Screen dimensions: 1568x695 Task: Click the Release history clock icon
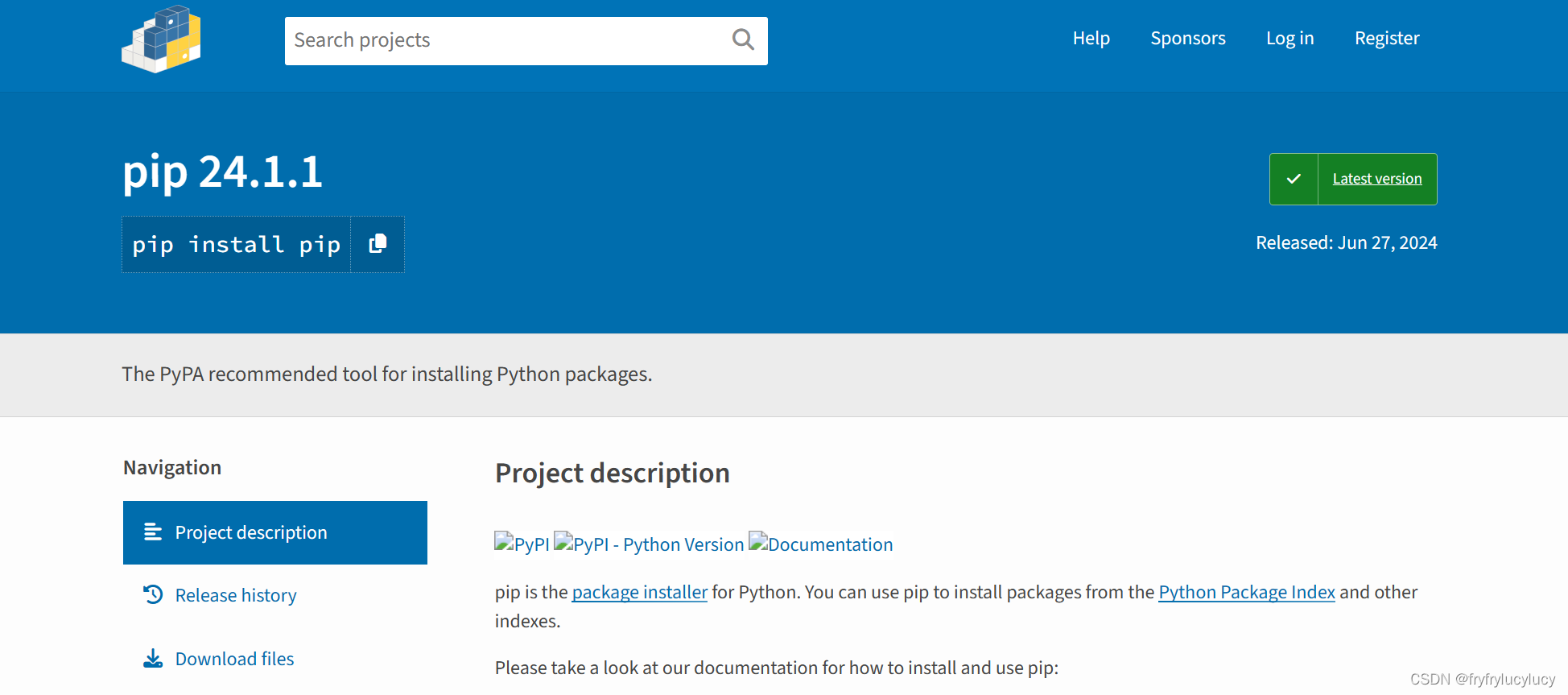153,594
